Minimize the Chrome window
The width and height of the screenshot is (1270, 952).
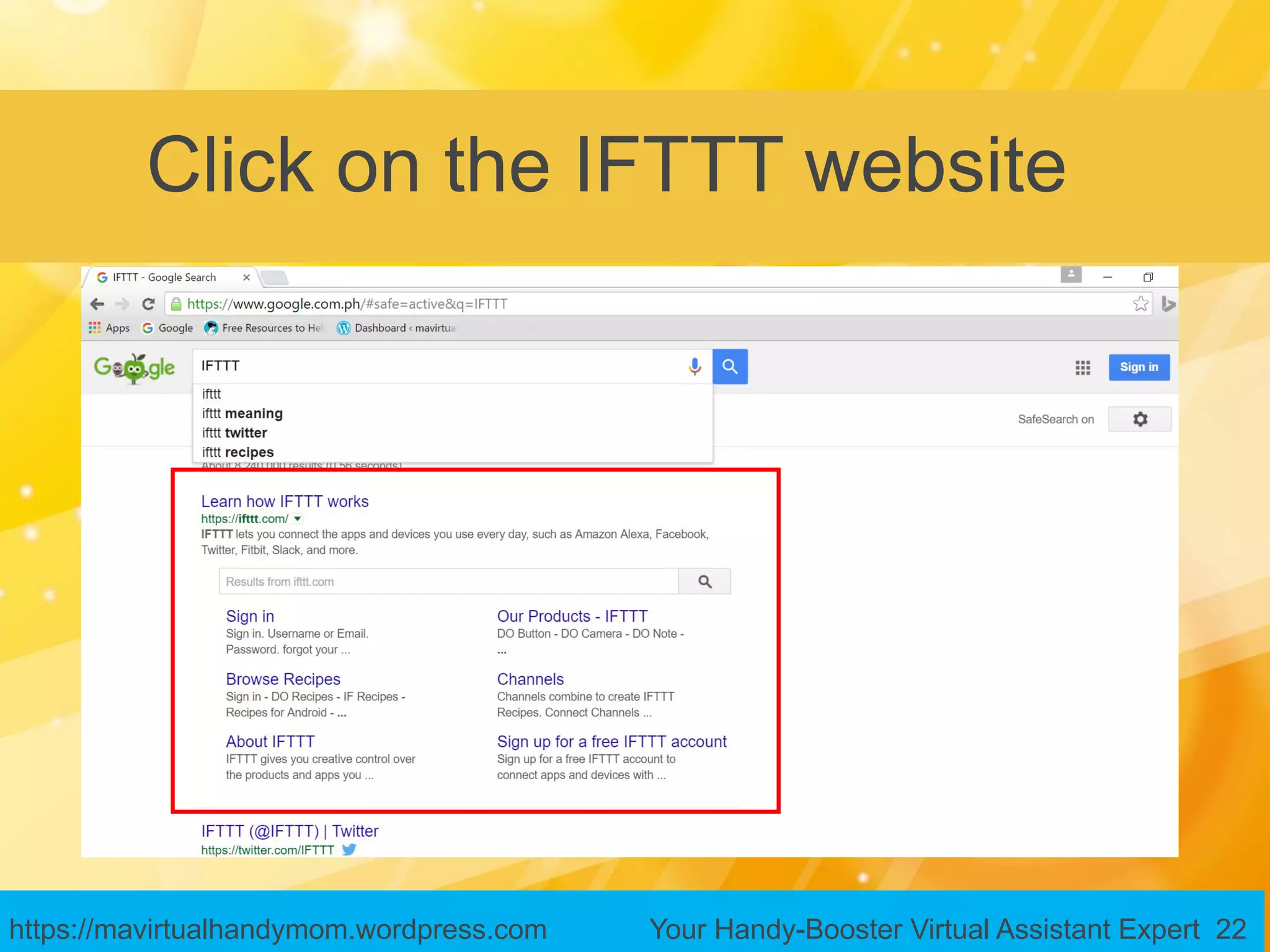click(x=1108, y=277)
